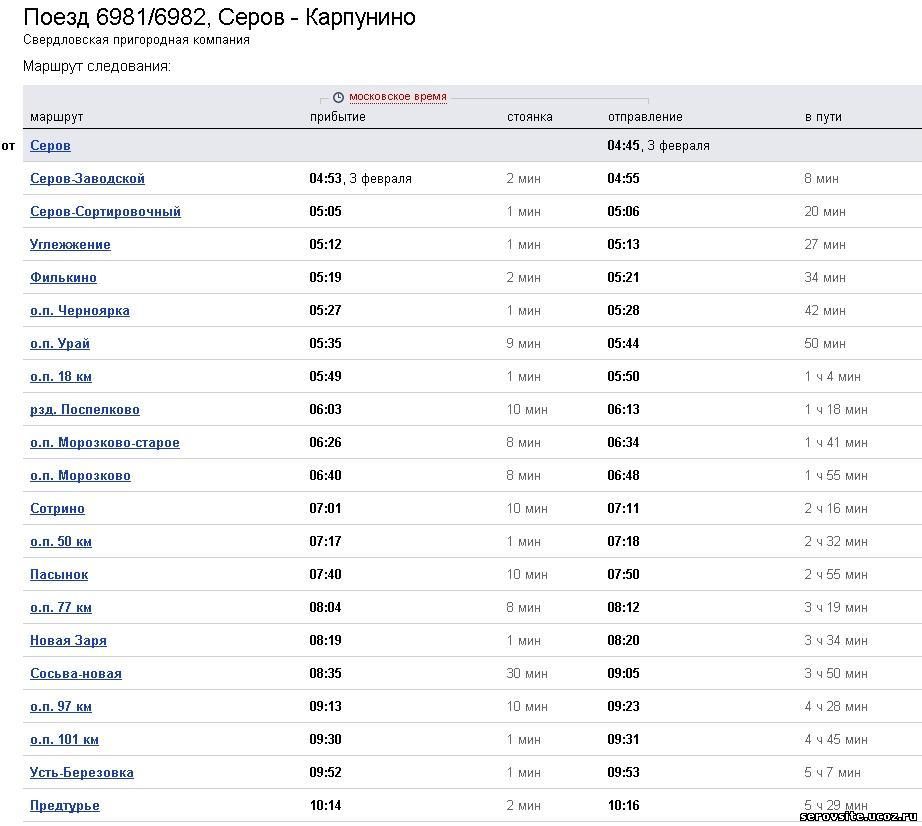
Task: Go to the Углежжение station page
Action: tap(71, 244)
